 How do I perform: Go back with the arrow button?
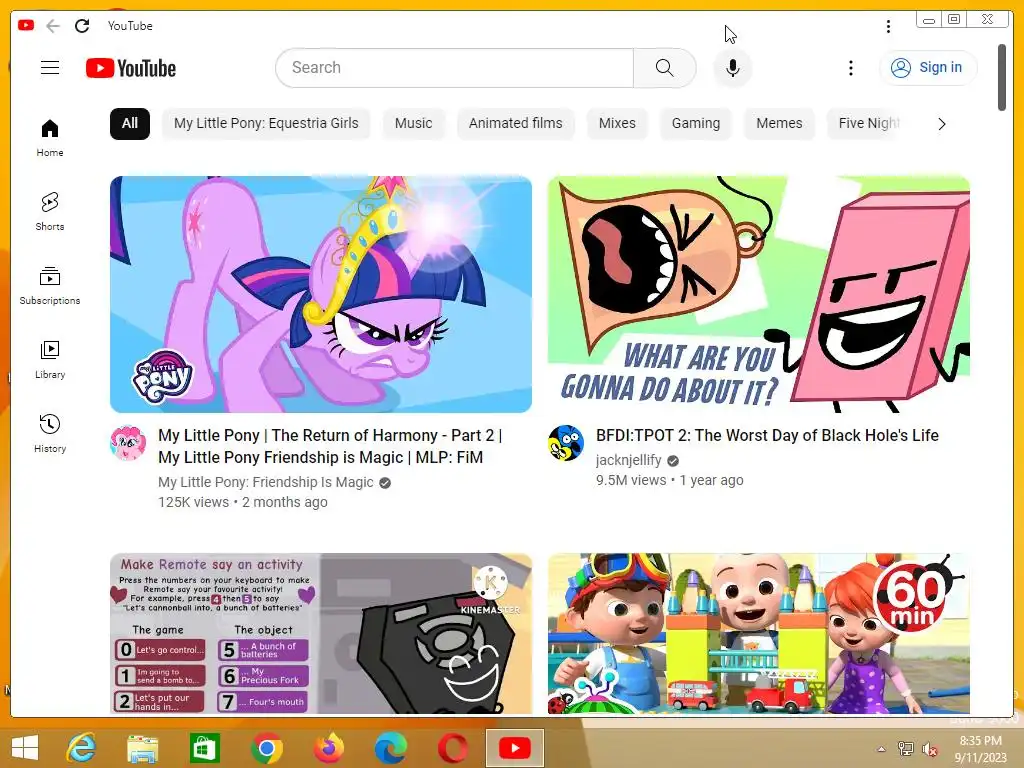point(53,26)
